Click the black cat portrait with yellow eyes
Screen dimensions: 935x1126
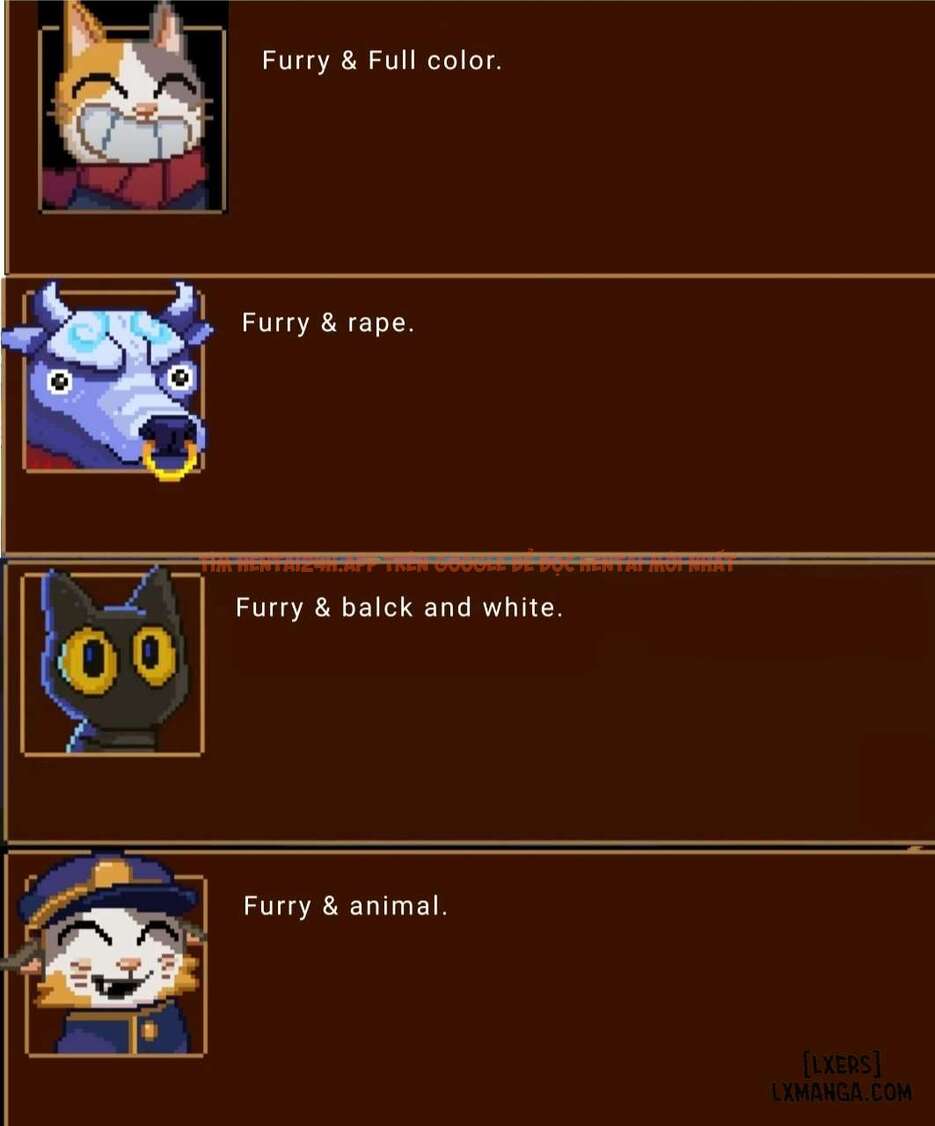coord(113,661)
